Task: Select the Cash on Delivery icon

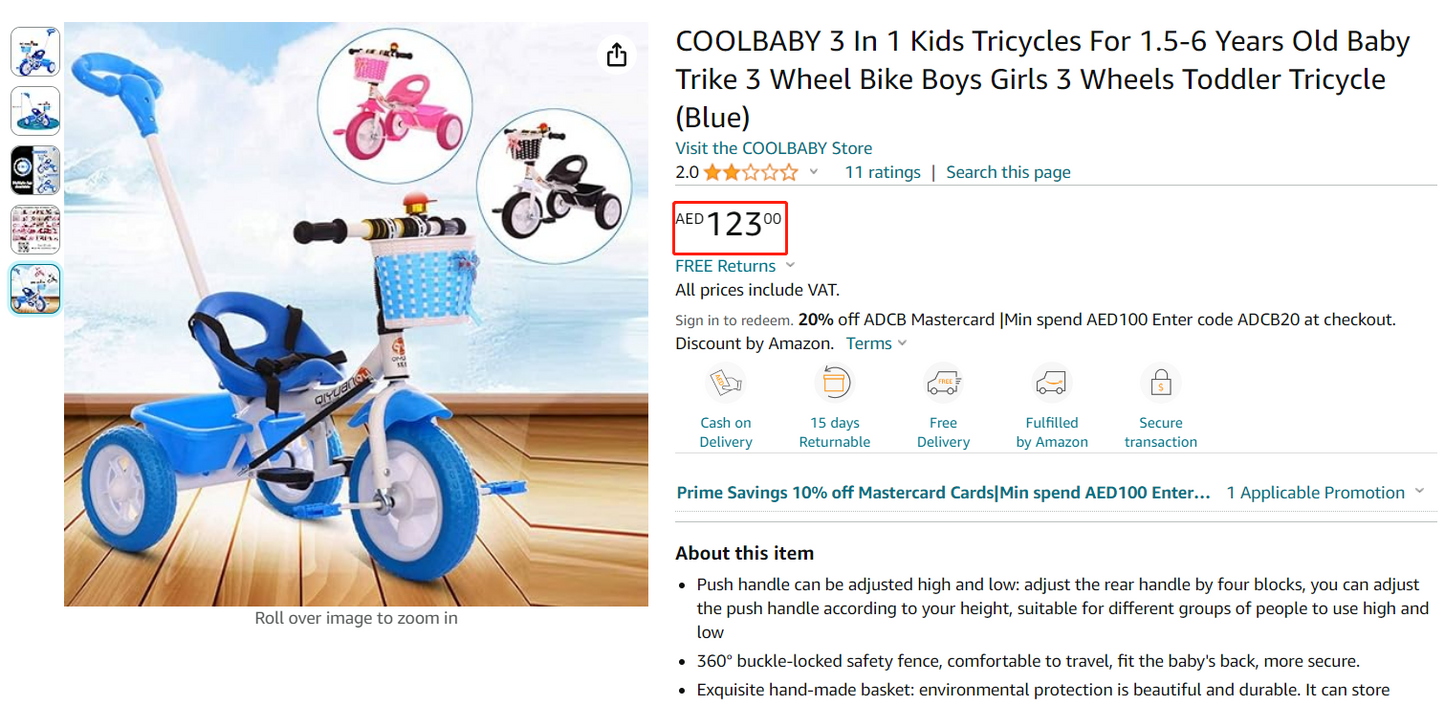Action: click(725, 382)
